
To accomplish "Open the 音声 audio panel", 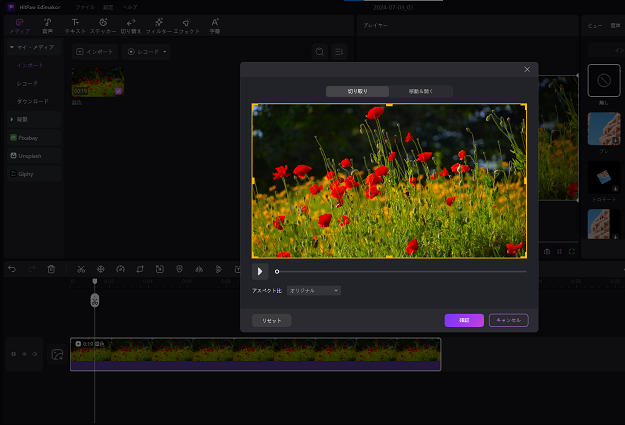I will point(47,26).
